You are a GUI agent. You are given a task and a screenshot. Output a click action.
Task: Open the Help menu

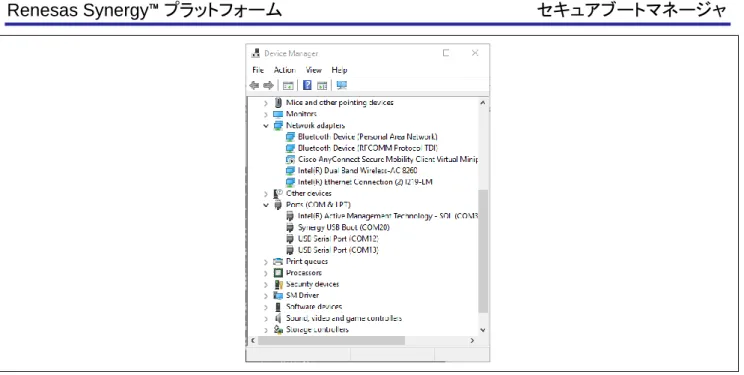point(339,70)
